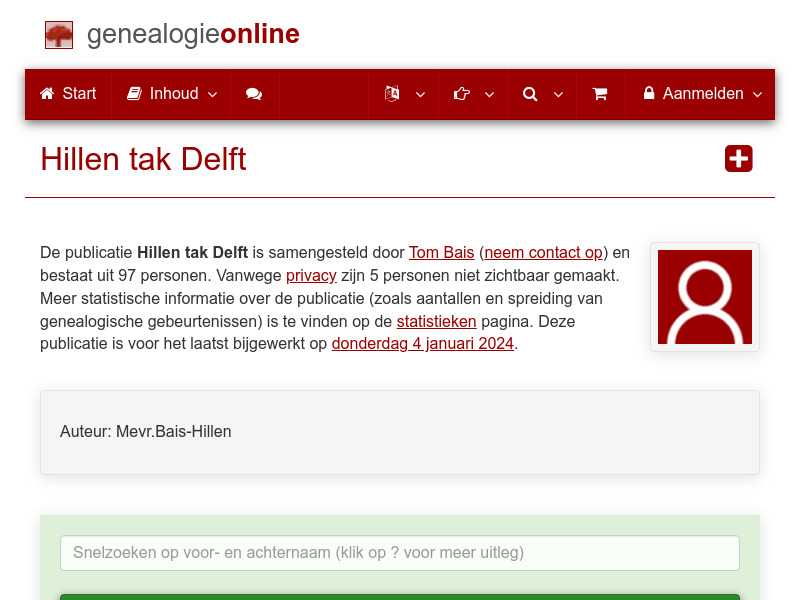800x600 pixels.
Task: Open the thumbs-up dropdown arrow
Action: pyautogui.click(x=489, y=94)
